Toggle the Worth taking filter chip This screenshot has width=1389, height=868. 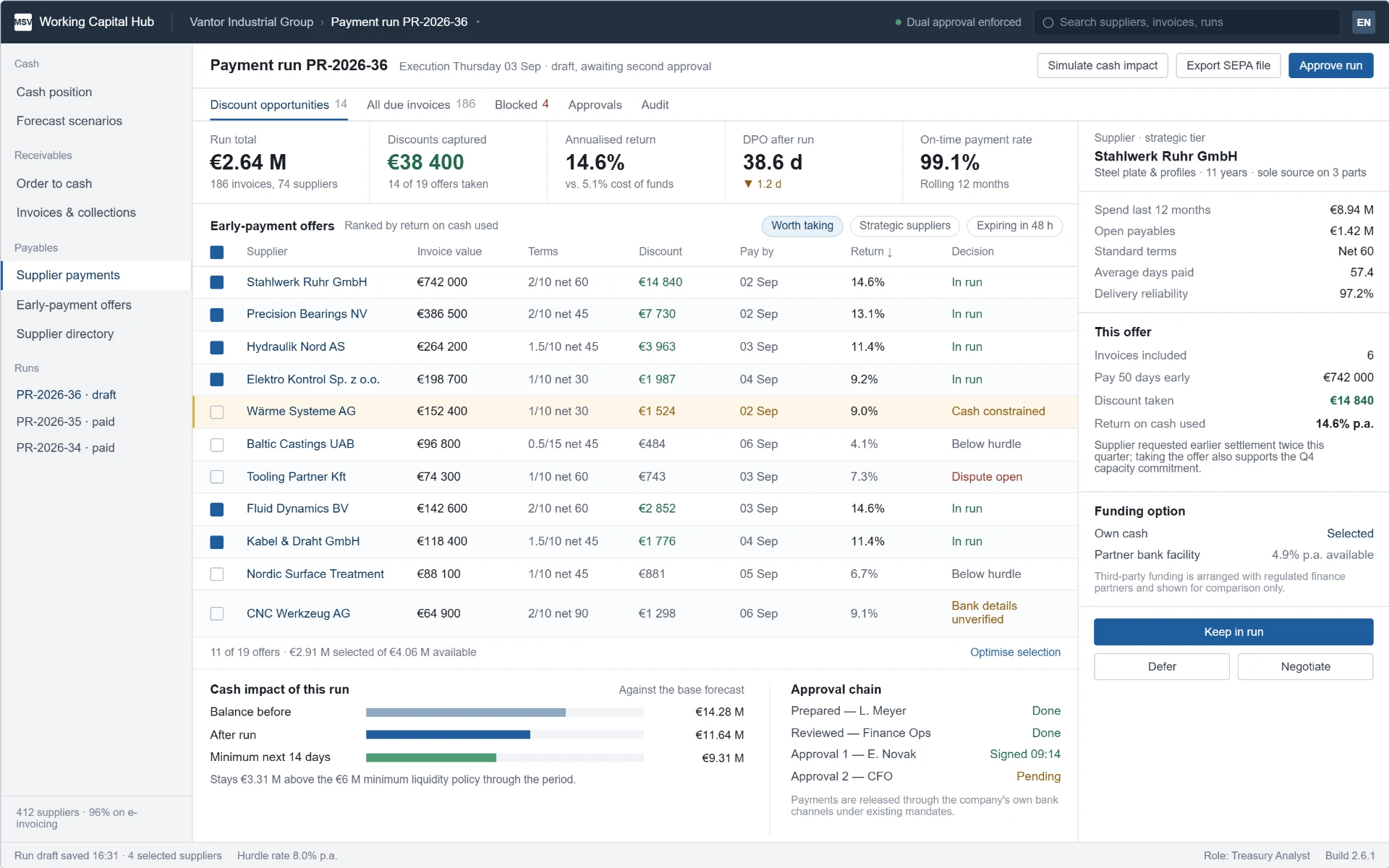(x=802, y=226)
